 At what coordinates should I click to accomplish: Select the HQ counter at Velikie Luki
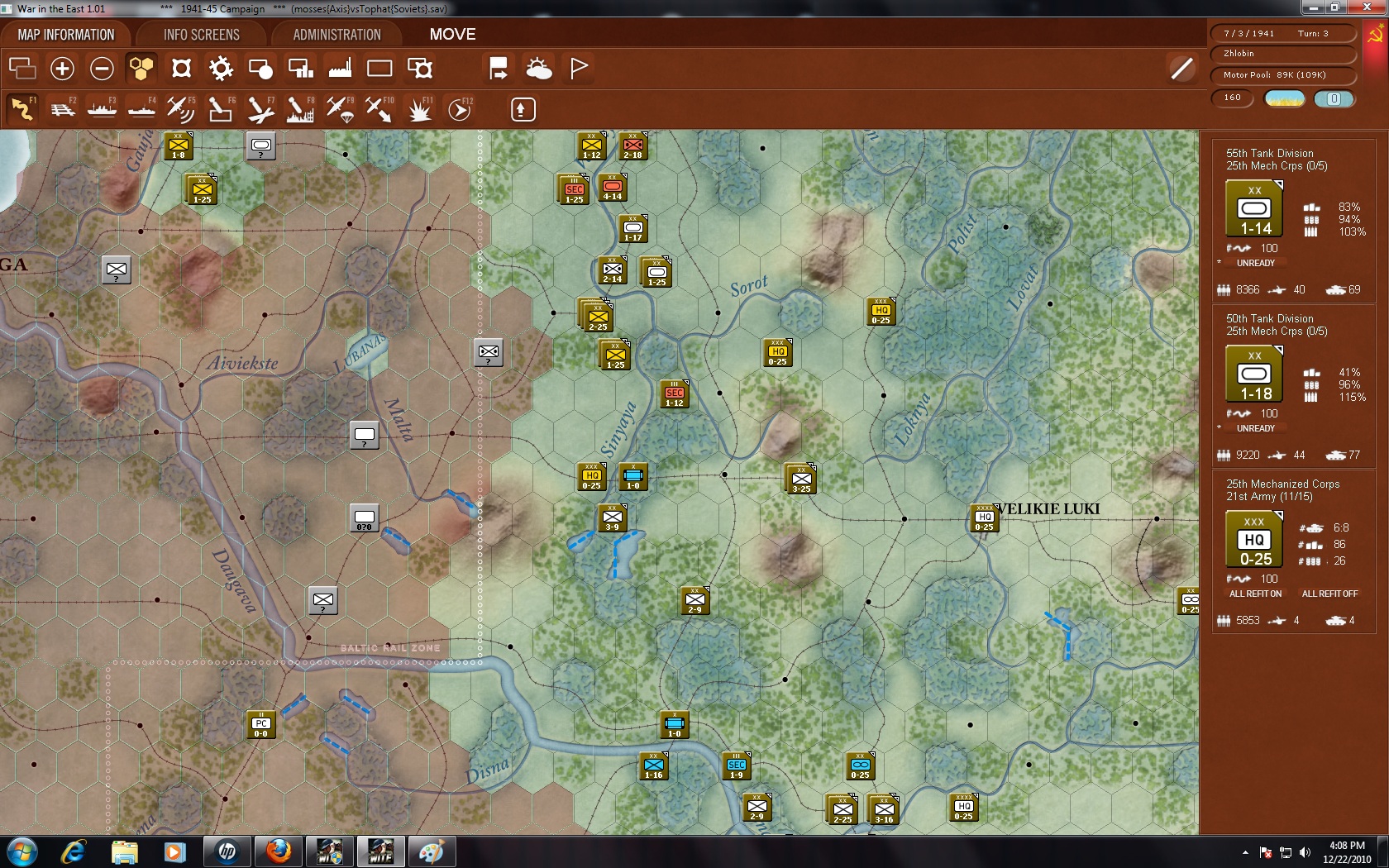984,518
